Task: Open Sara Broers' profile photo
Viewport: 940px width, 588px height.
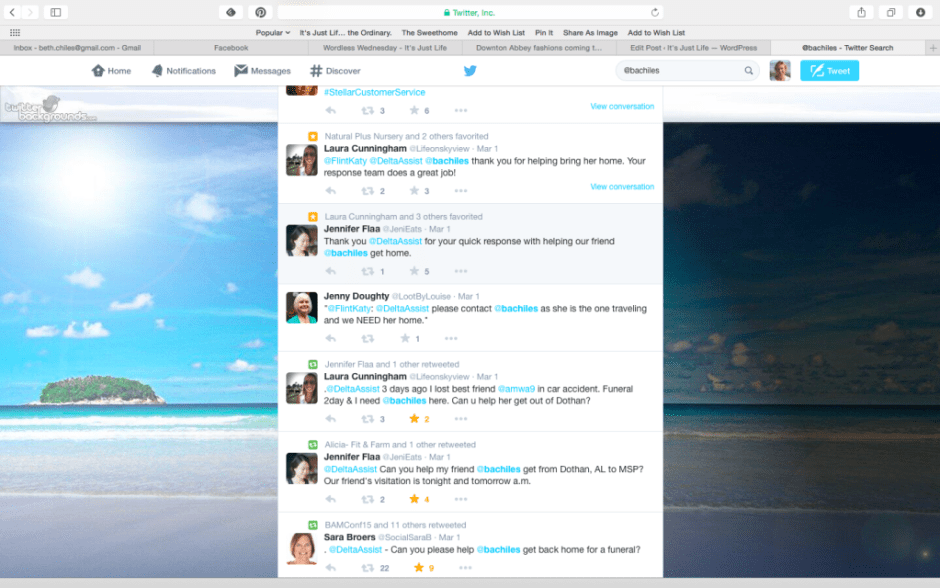Action: point(302,548)
